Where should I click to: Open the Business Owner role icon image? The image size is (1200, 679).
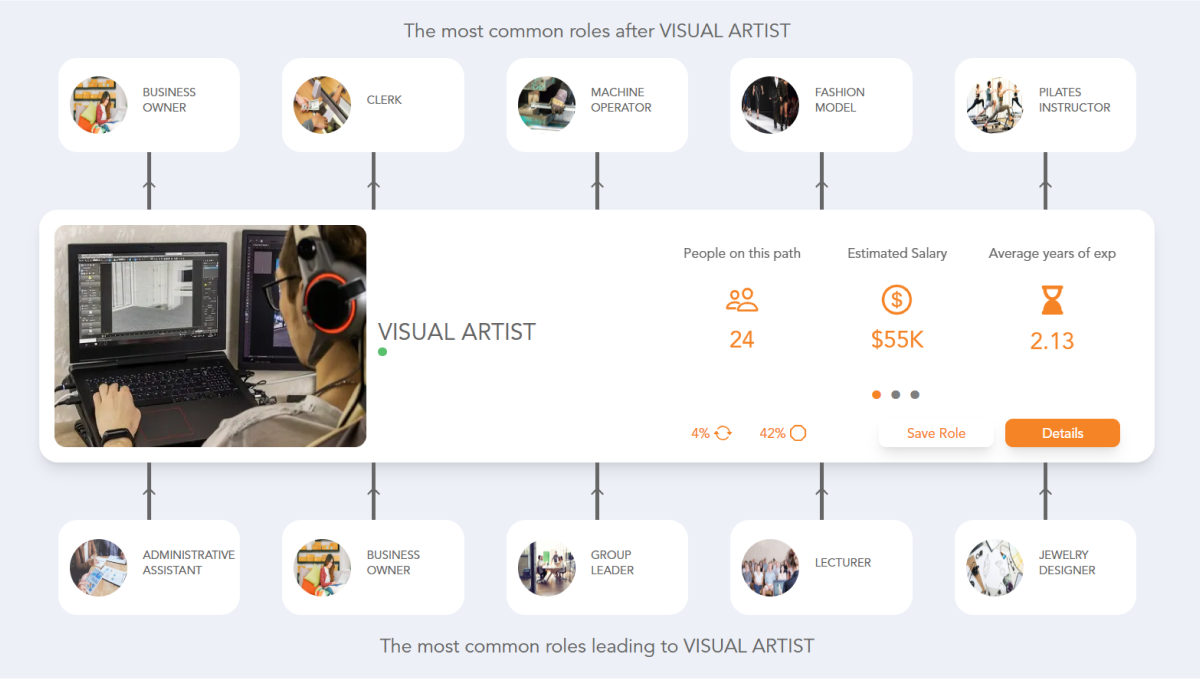[x=98, y=104]
